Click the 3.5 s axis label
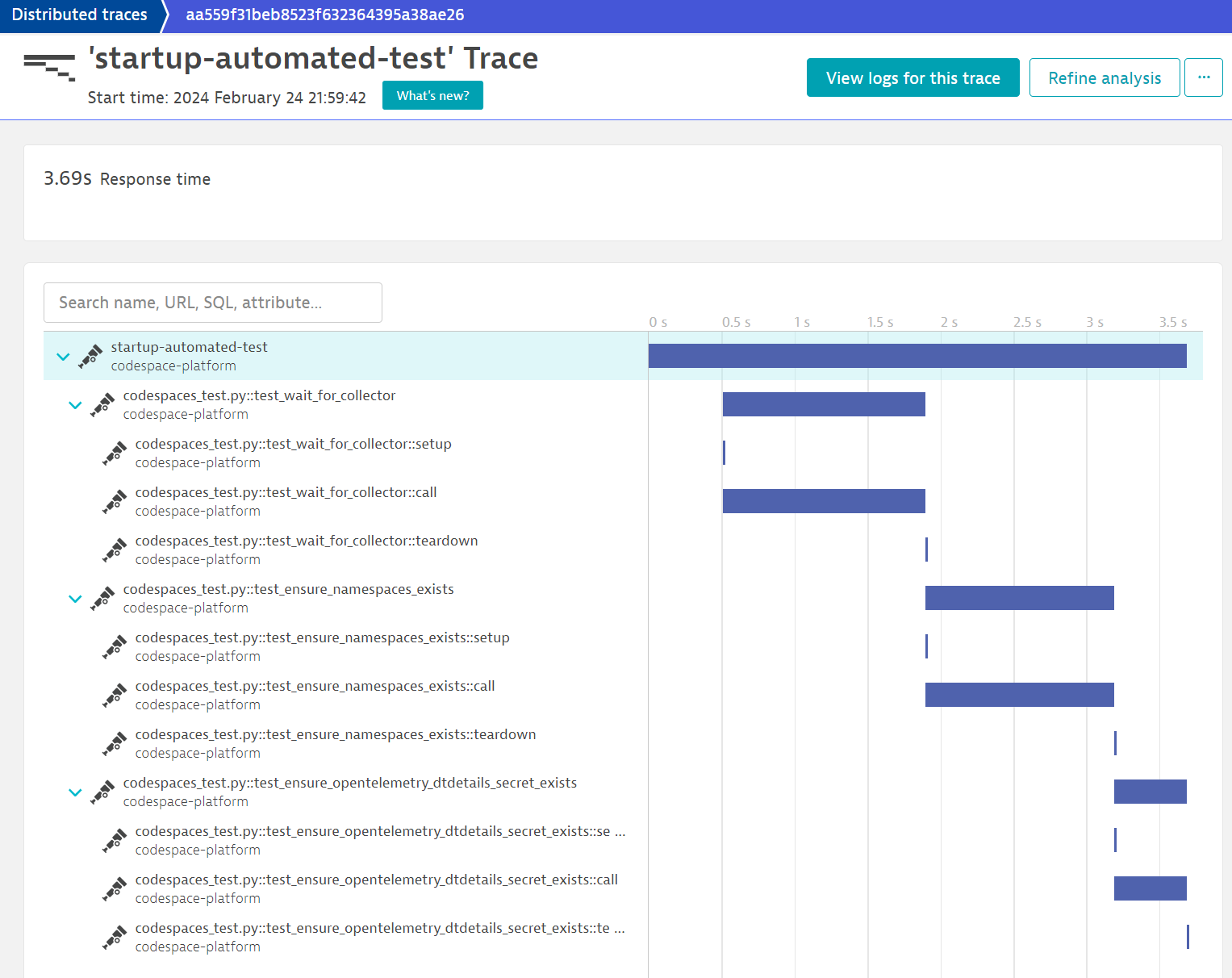 (1173, 322)
